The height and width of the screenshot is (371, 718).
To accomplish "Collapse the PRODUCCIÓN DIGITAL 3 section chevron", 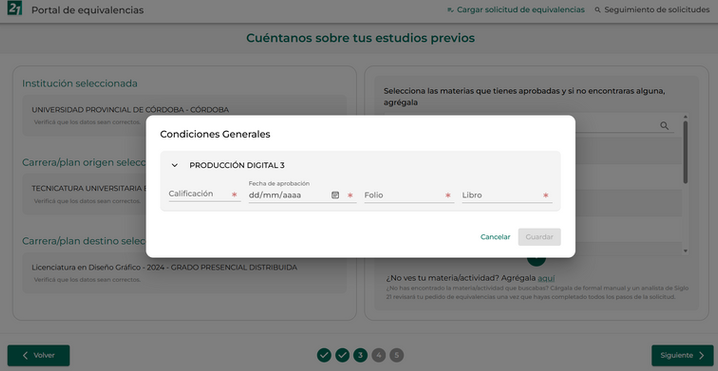I will [x=174, y=165].
